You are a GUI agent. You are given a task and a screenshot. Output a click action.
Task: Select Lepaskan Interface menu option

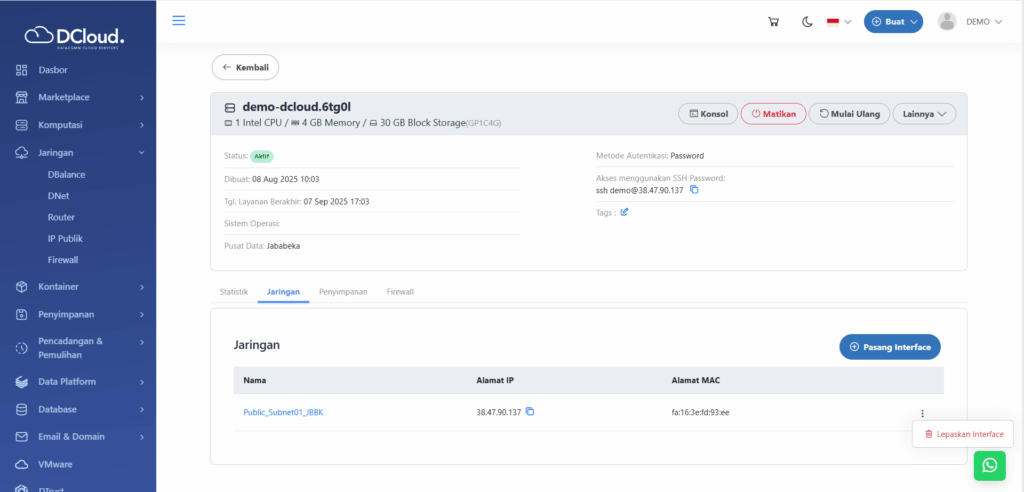click(963, 434)
